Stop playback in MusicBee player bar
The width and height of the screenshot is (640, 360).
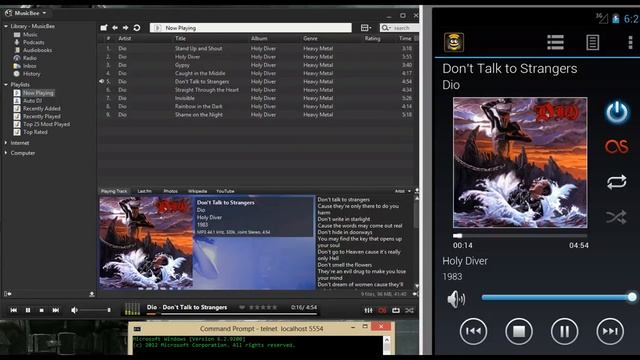point(42,310)
